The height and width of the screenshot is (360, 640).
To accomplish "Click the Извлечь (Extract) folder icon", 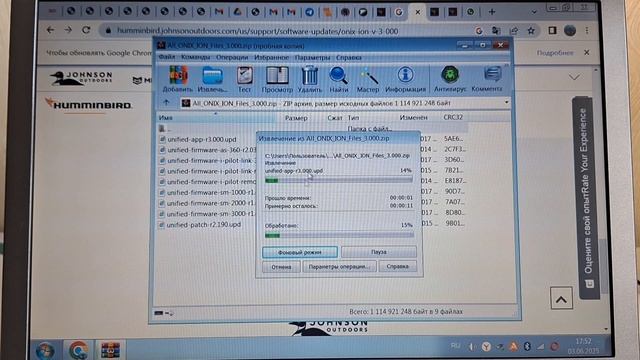I will (212, 79).
